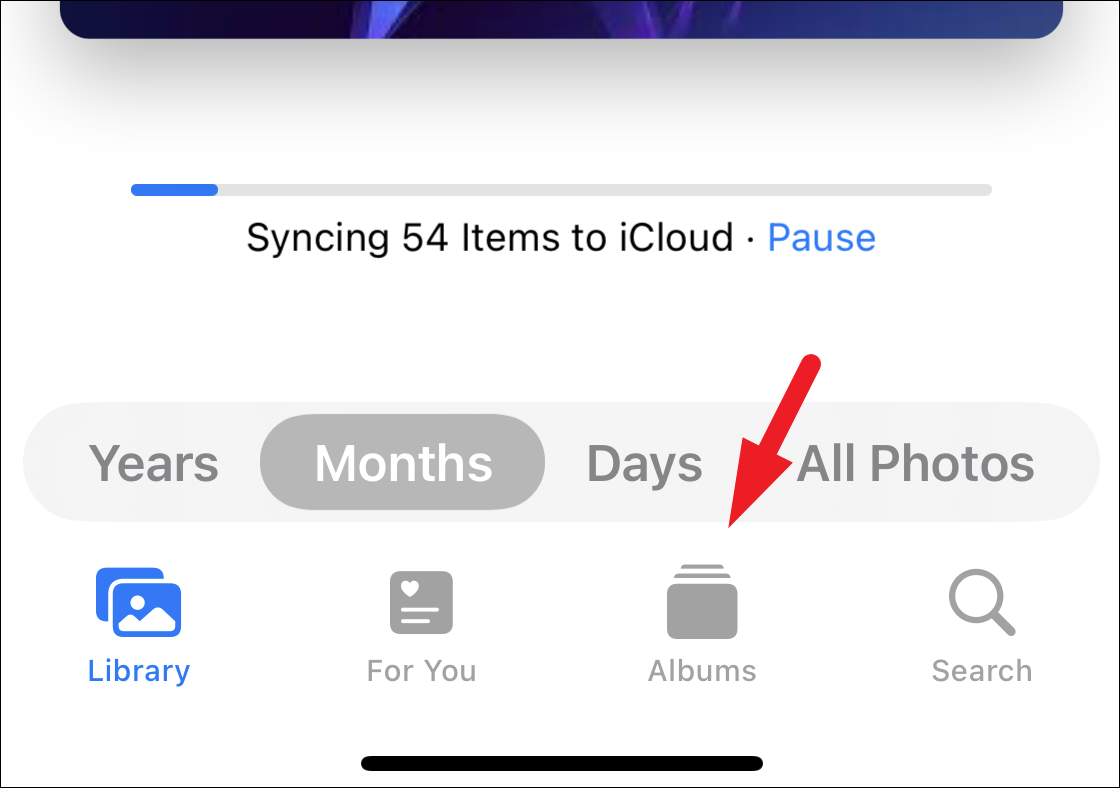This screenshot has height=788, width=1120.
Task: Open the dark blue photo thumbnail
Action: pos(561,19)
